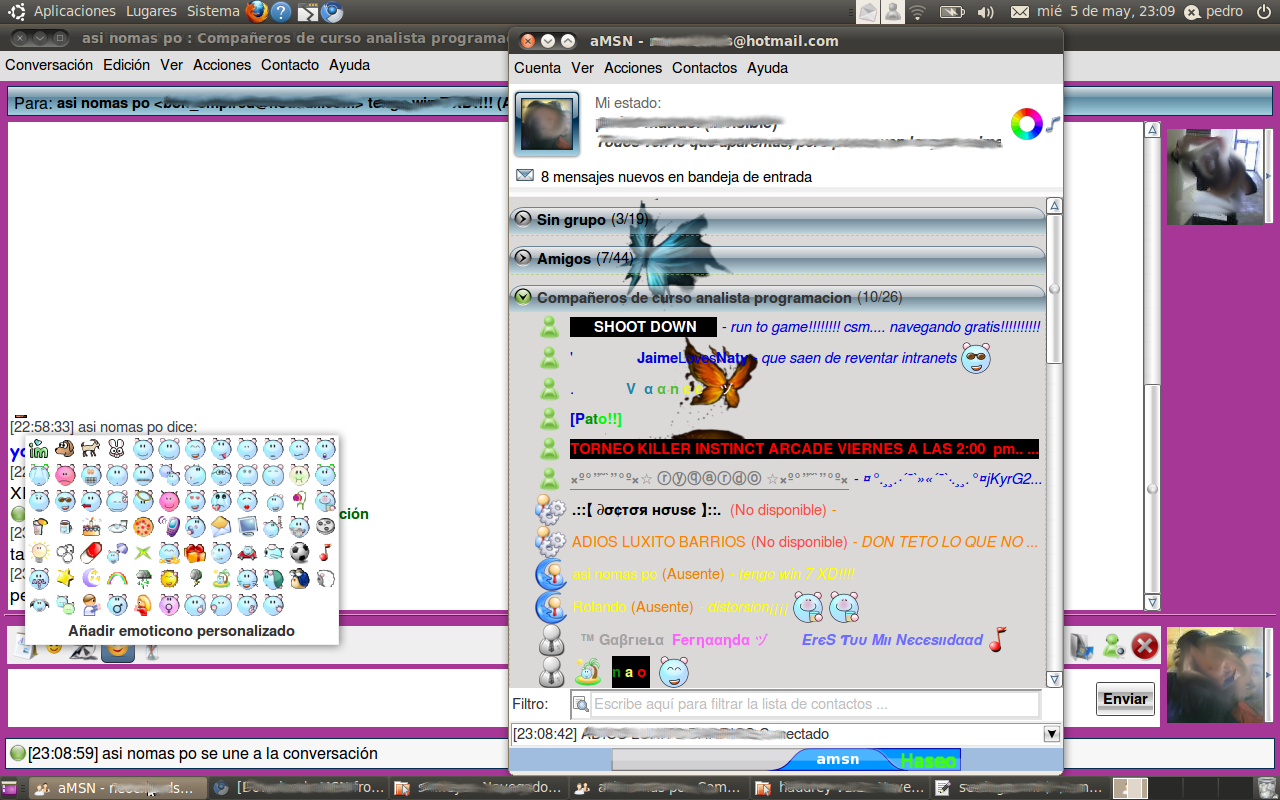Screen dimensions: 1280x800
Task: Expand the Sin grupo contact group
Action: 522,219
